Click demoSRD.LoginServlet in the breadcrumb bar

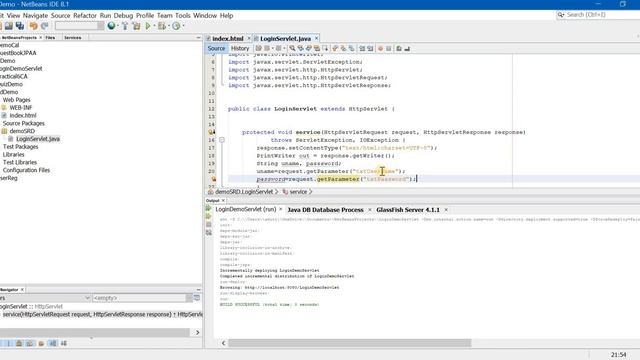click(244, 192)
